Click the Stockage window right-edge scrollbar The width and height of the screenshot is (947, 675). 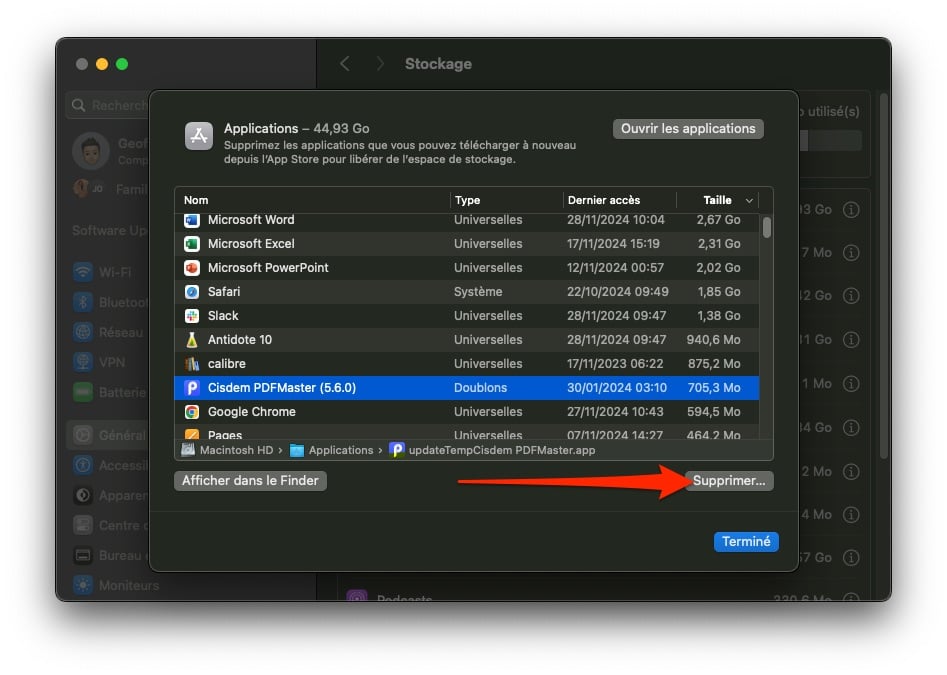(884, 275)
